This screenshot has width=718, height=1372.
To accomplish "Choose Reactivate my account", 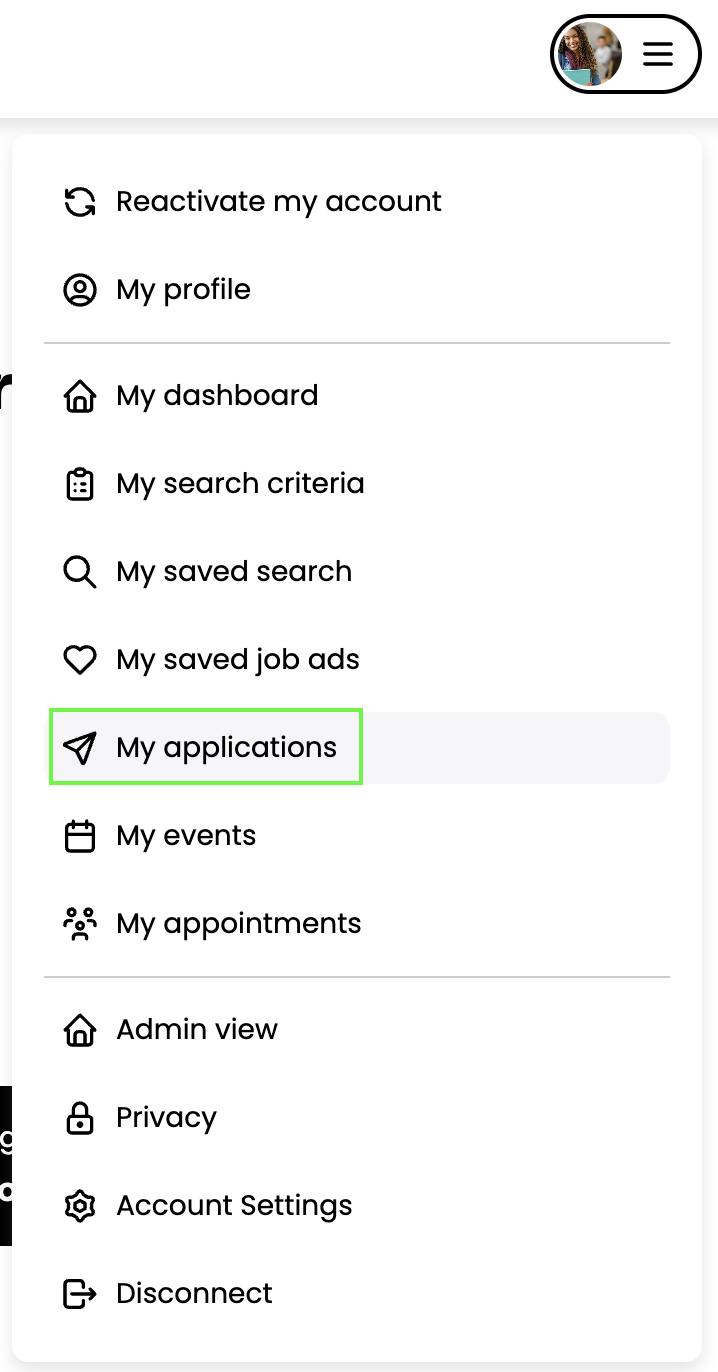I will point(279,202).
